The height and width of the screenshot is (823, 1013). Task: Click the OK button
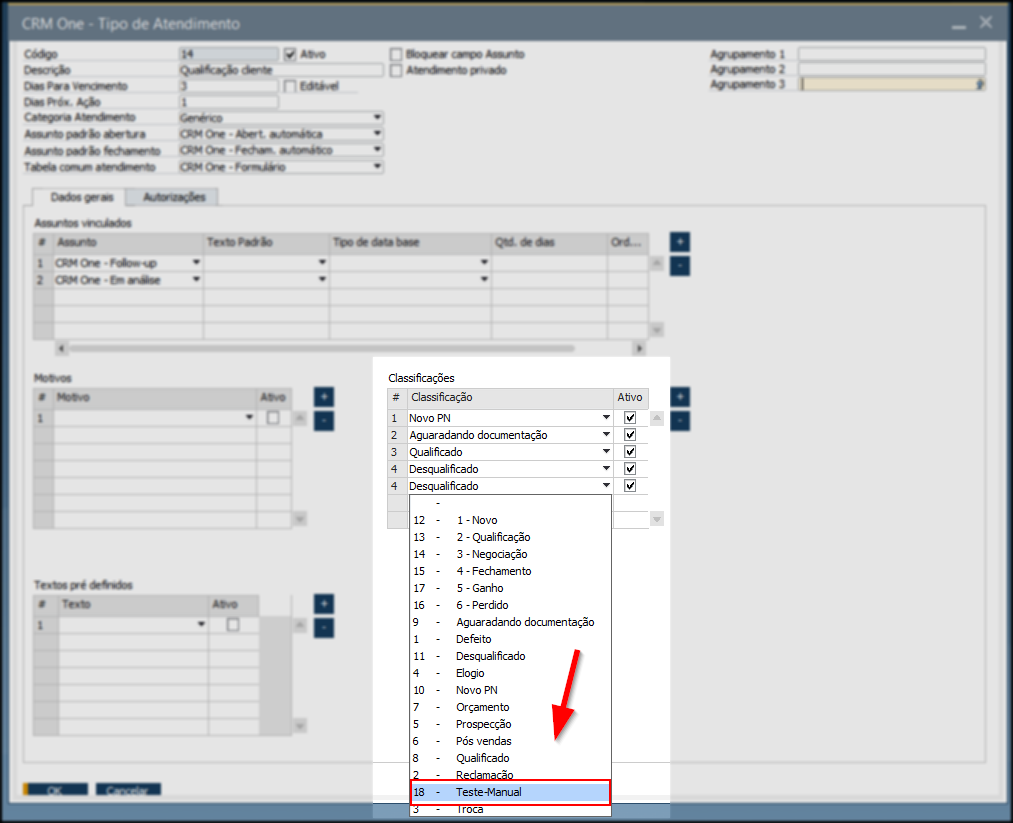(54, 790)
